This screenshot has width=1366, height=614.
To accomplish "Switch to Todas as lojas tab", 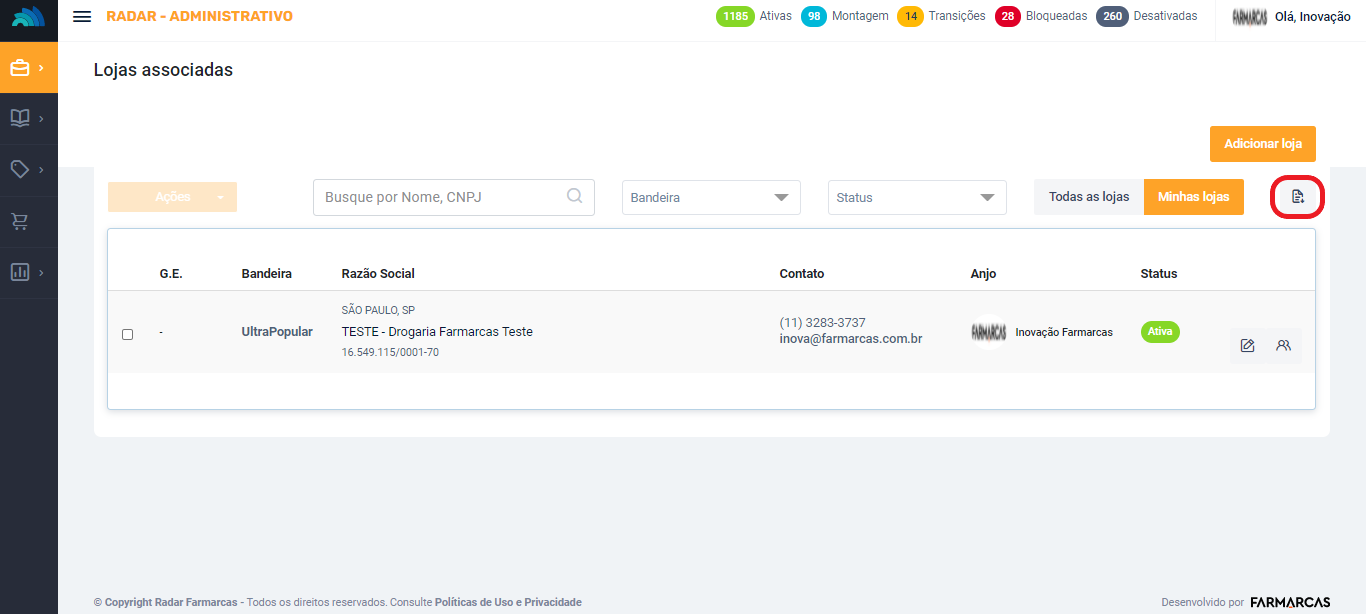I will [x=1088, y=197].
